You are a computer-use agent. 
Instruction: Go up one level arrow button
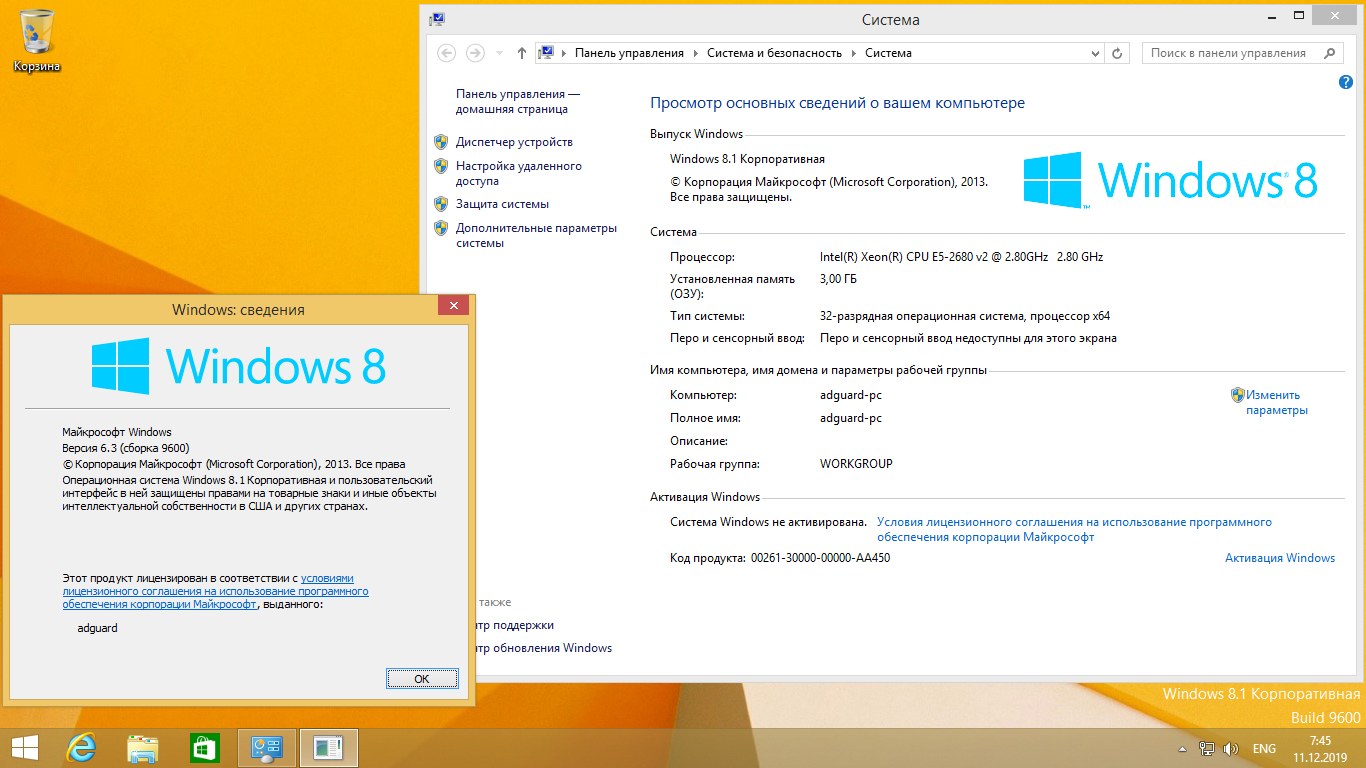pyautogui.click(x=521, y=53)
